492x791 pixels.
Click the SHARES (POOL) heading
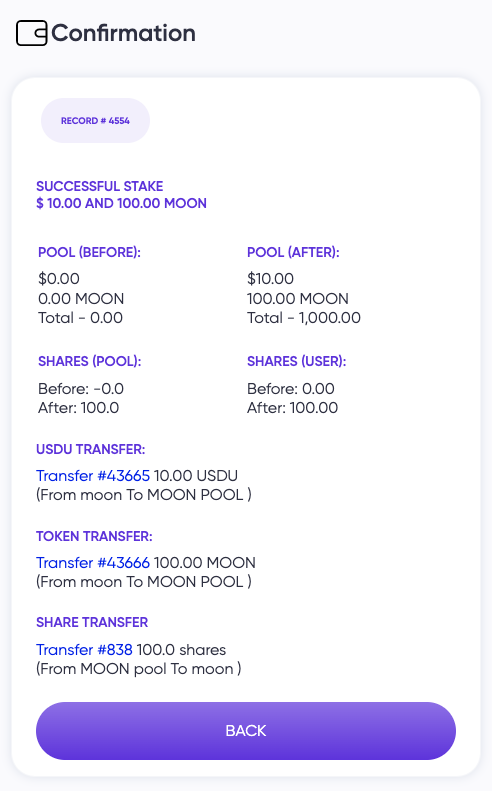click(x=90, y=361)
